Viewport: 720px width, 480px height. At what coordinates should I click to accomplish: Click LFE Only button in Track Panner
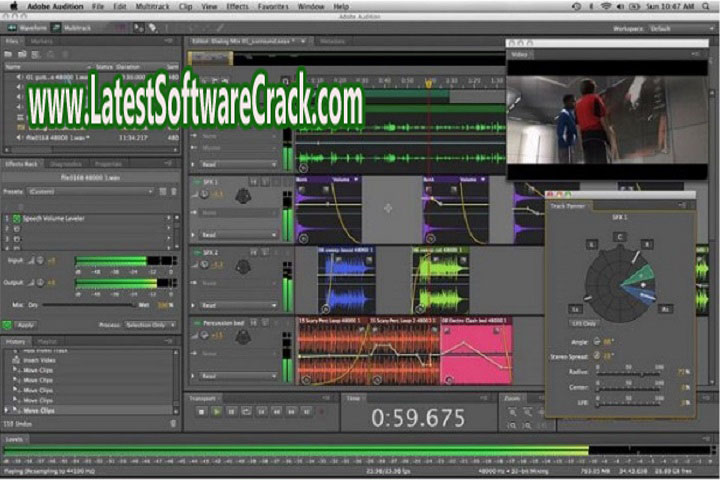coord(584,324)
